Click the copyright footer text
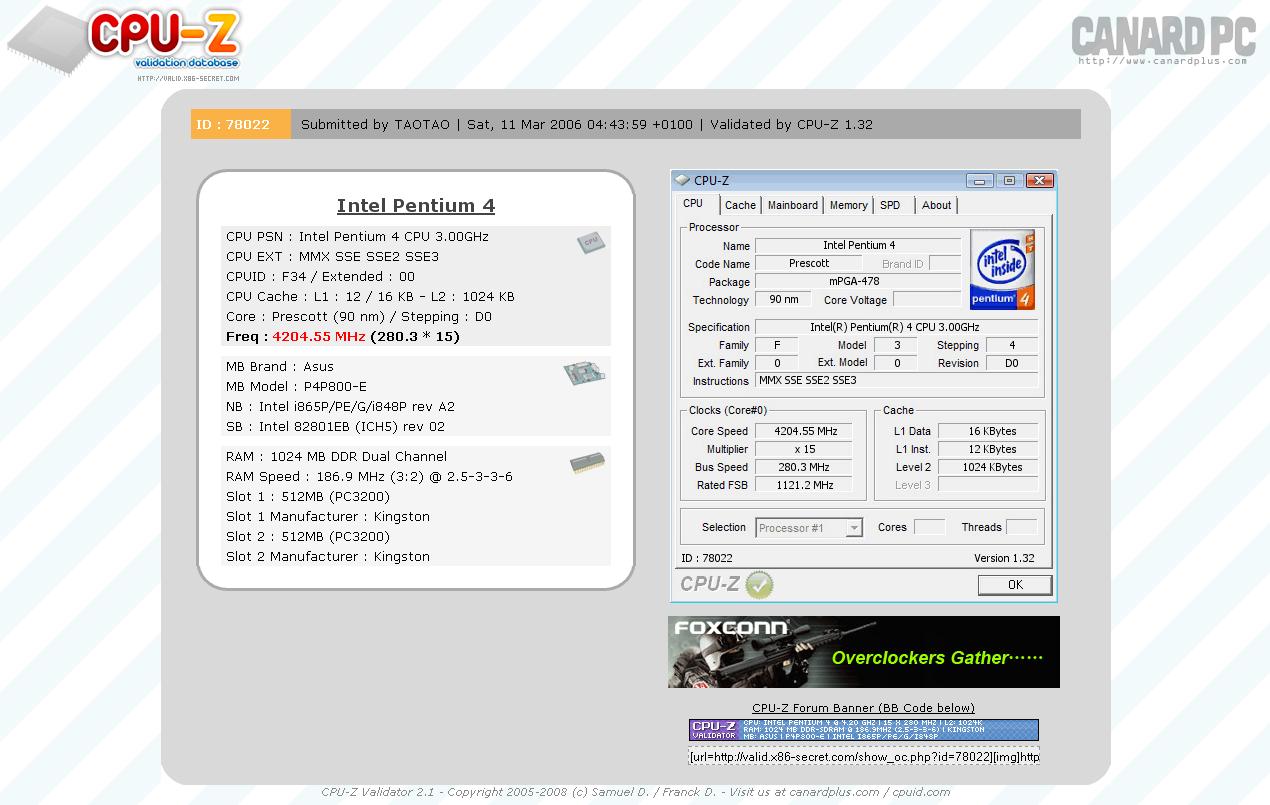Viewport: 1270px width, 805px height. point(635,792)
